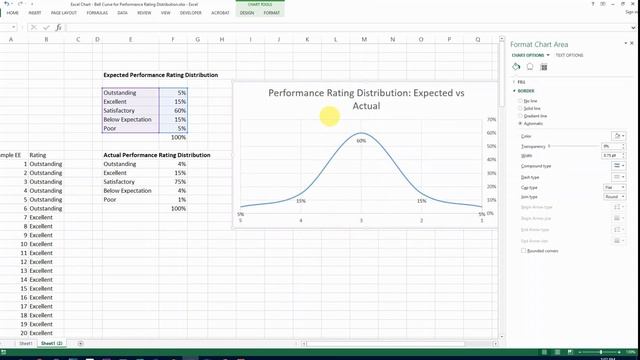Toggle the Rounded corners checkbox
Screen dimensions: 640x360
click(523, 251)
